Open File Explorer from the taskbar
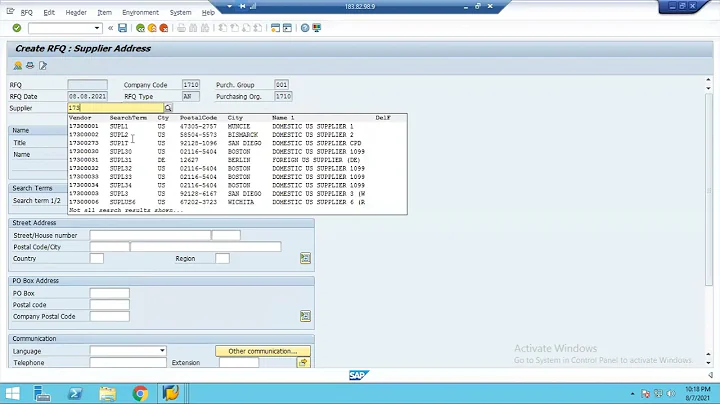The width and height of the screenshot is (720, 404). [107, 393]
